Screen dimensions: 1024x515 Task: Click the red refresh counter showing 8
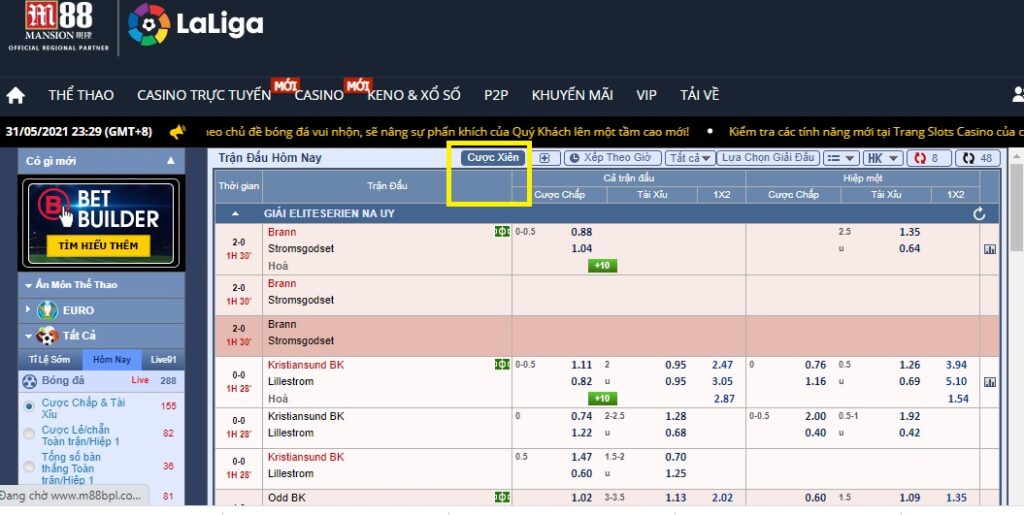coord(928,158)
